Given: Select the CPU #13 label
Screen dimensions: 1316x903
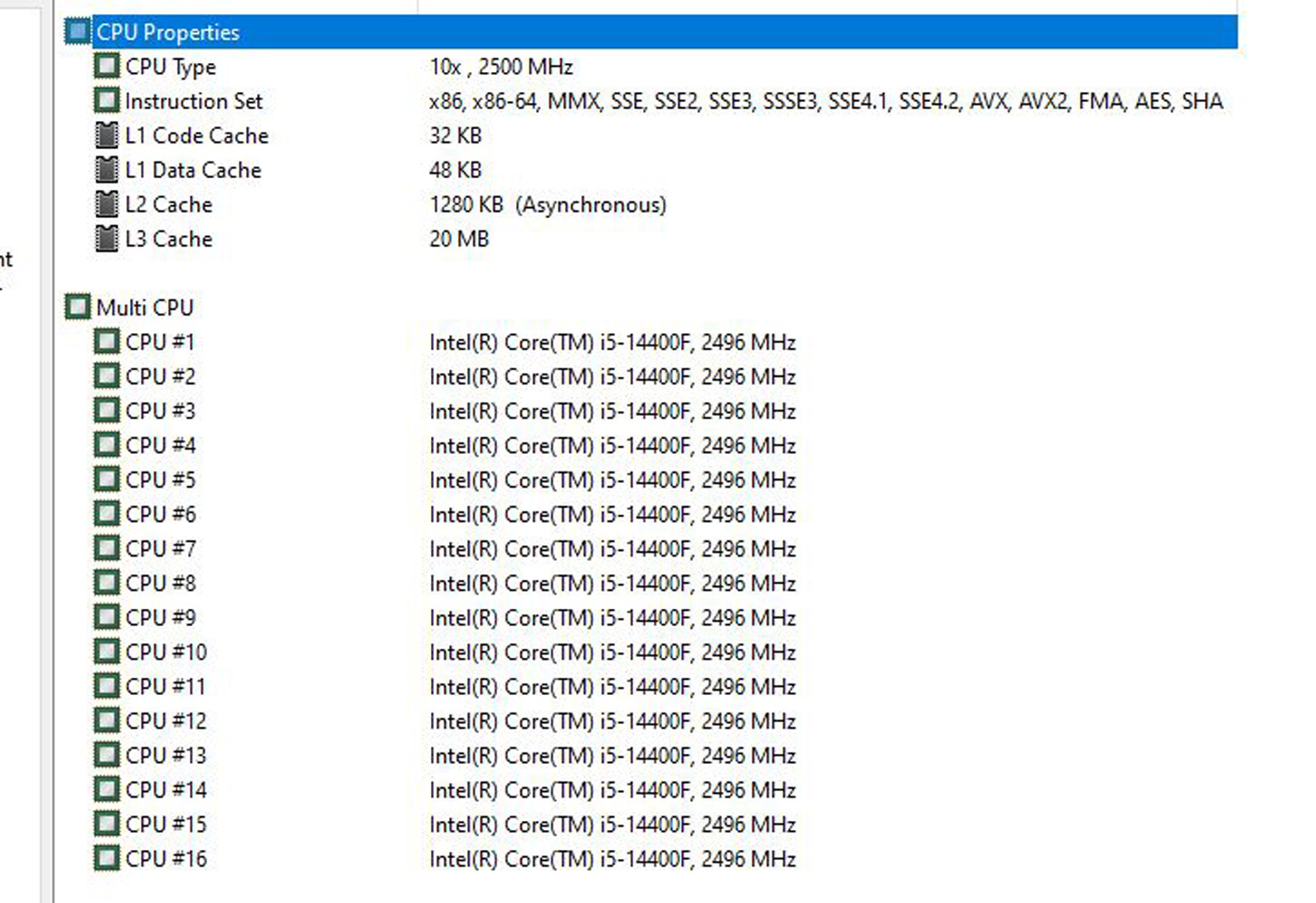Looking at the screenshot, I should tap(166, 756).
